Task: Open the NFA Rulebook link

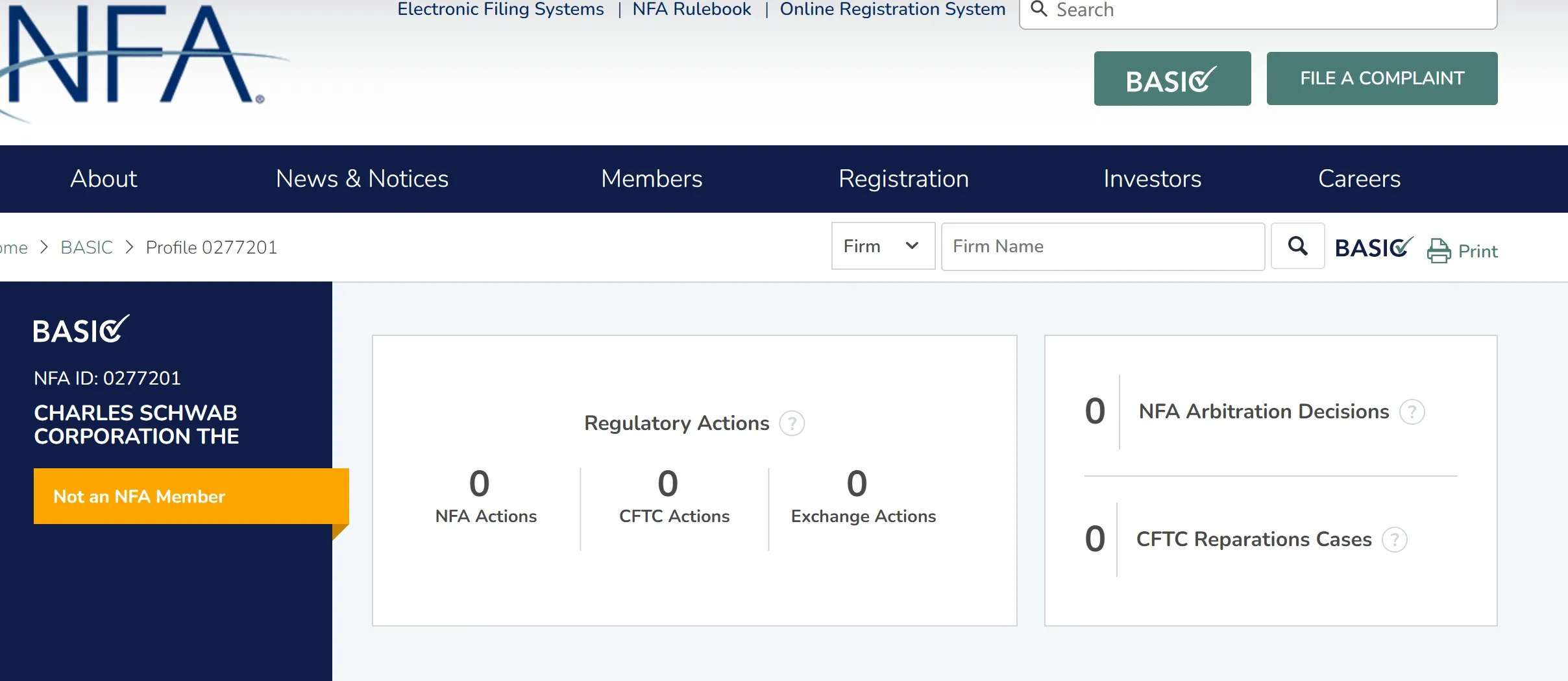Action: [x=692, y=9]
